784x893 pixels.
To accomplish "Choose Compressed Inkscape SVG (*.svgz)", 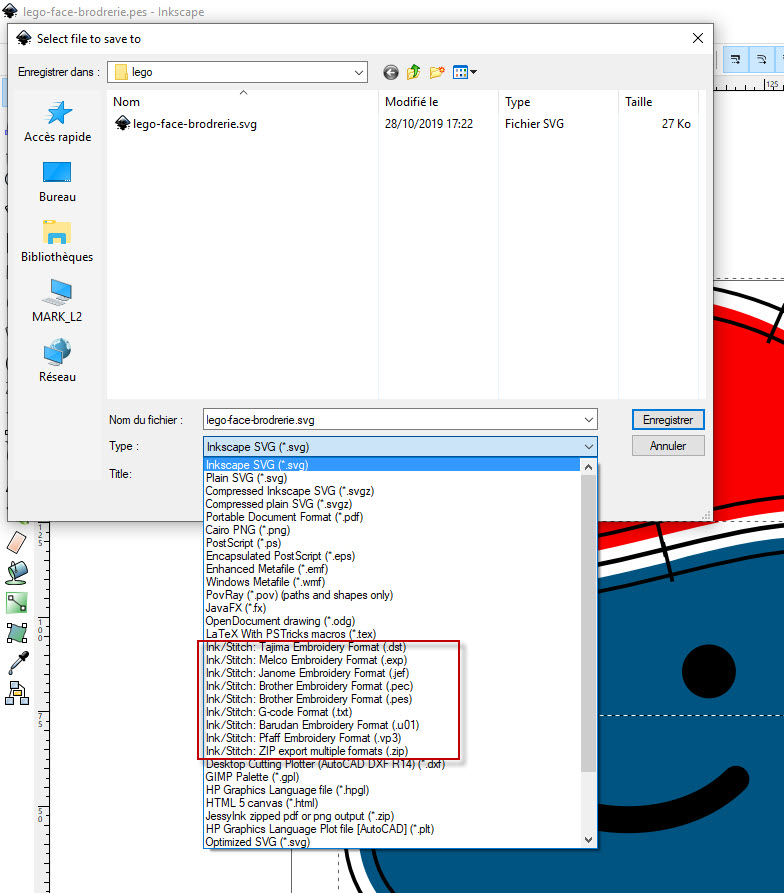I will (392, 491).
